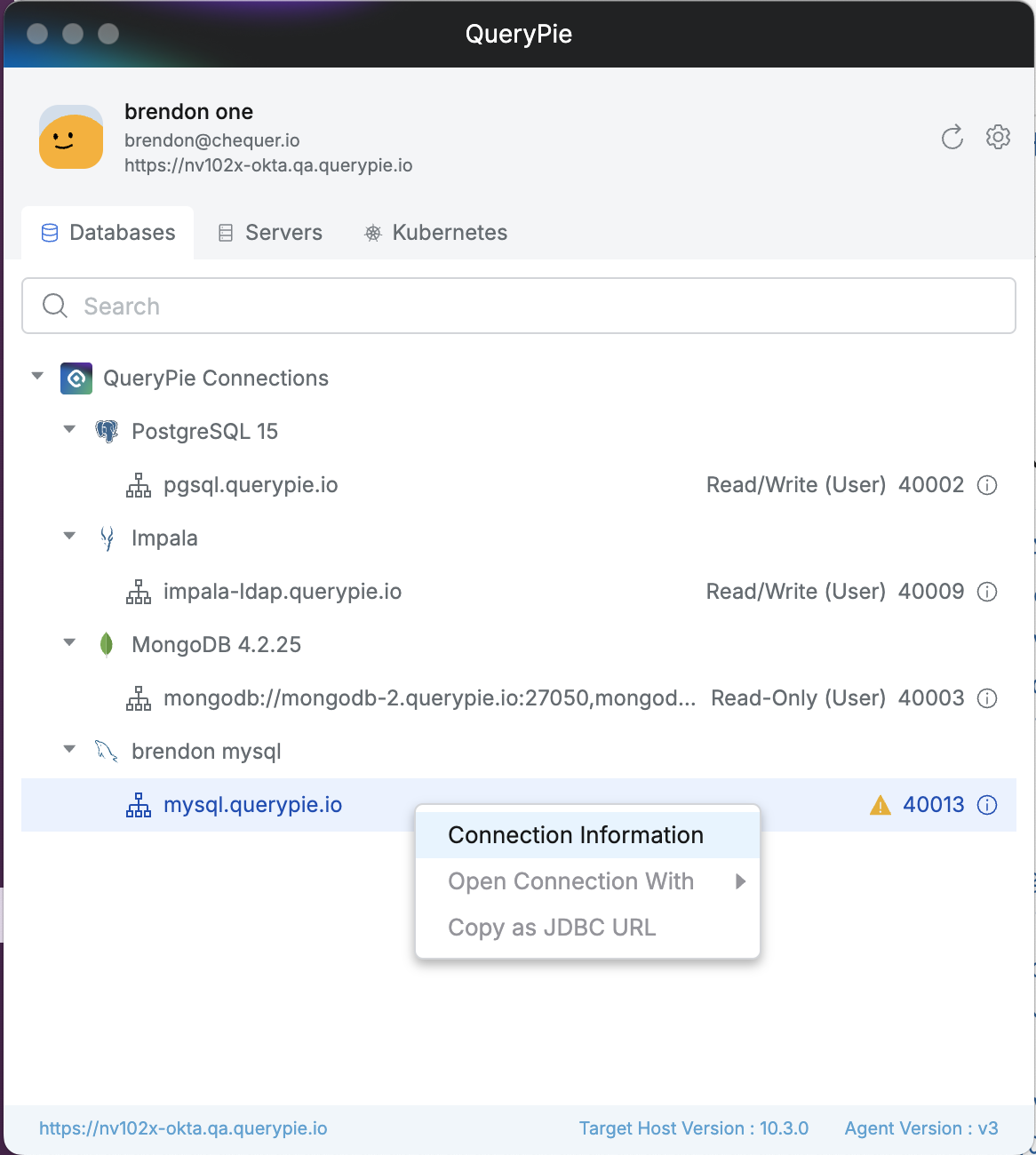Click the info icon for impala-ldap.querypie.io

point(987,592)
